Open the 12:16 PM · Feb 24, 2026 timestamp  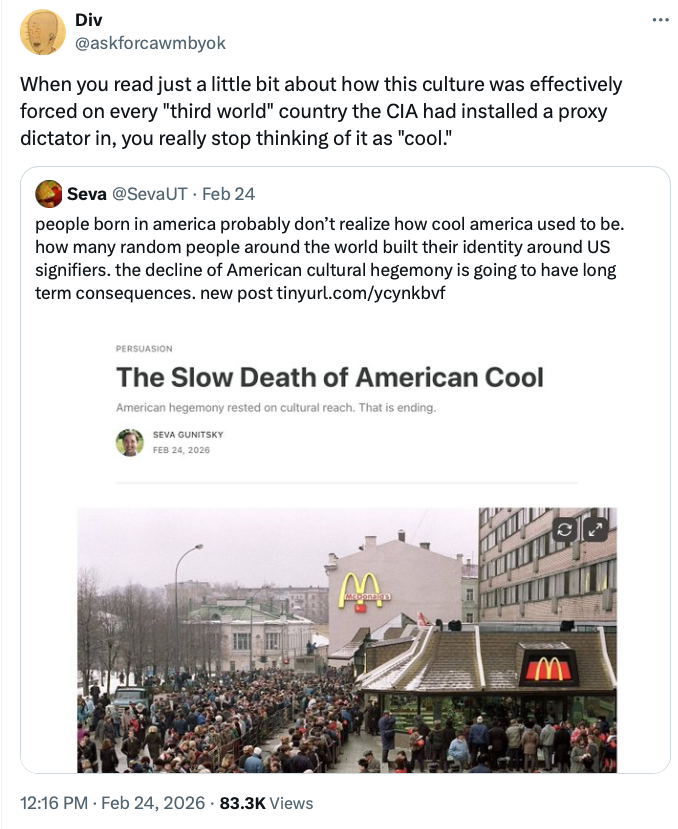pyautogui.click(x=112, y=803)
